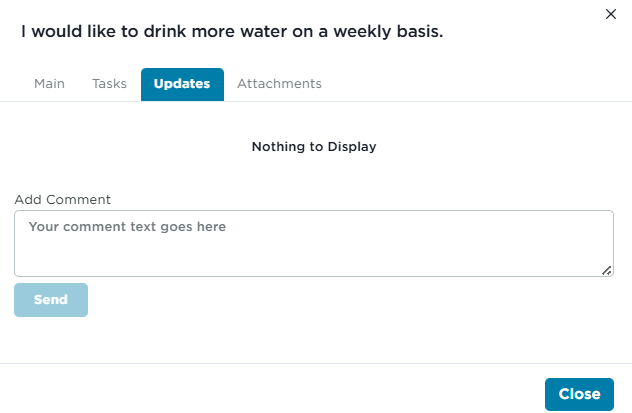Close the dialog using the footer button
The image size is (632, 413).
(579, 394)
